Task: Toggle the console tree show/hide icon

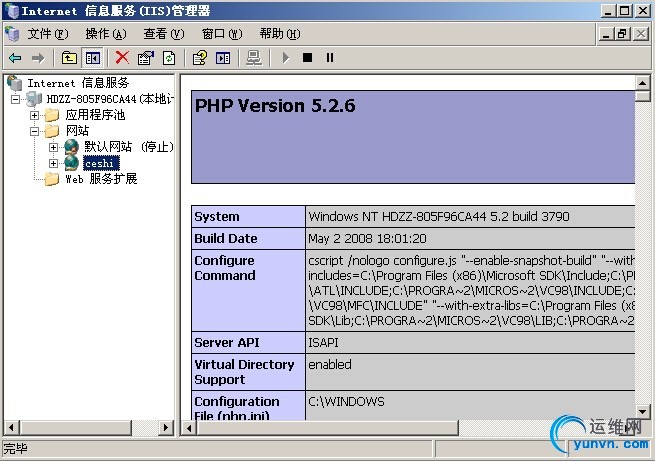Action: click(x=93, y=58)
